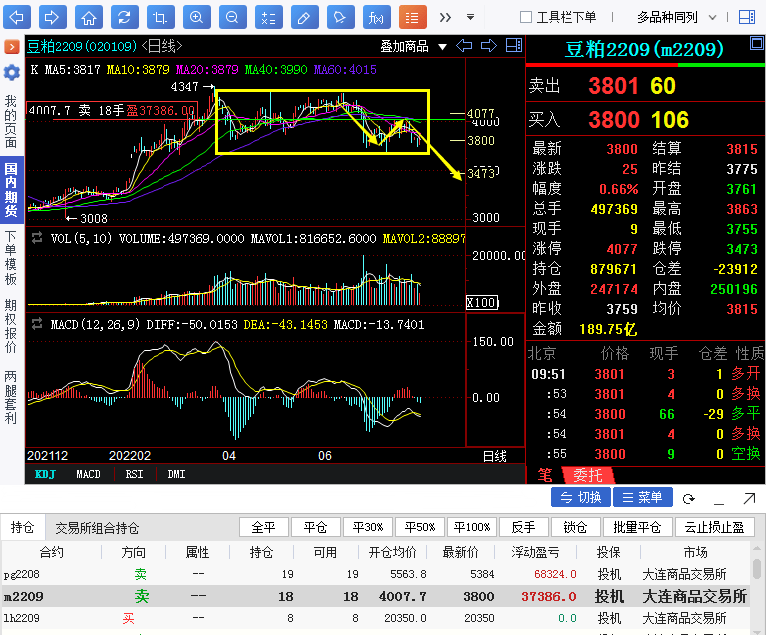Click the zoom out magnifier icon

[x=231, y=17]
